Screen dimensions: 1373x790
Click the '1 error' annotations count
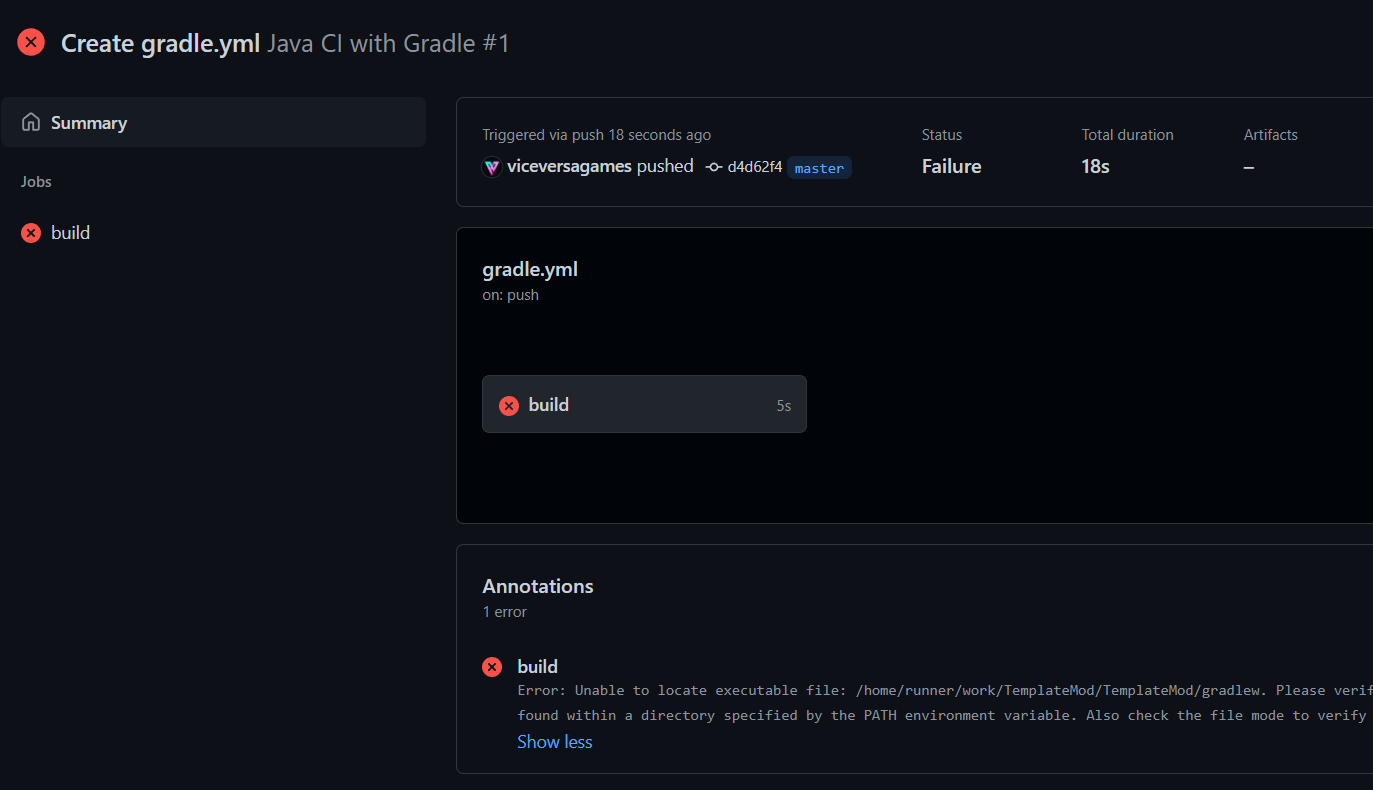point(504,612)
